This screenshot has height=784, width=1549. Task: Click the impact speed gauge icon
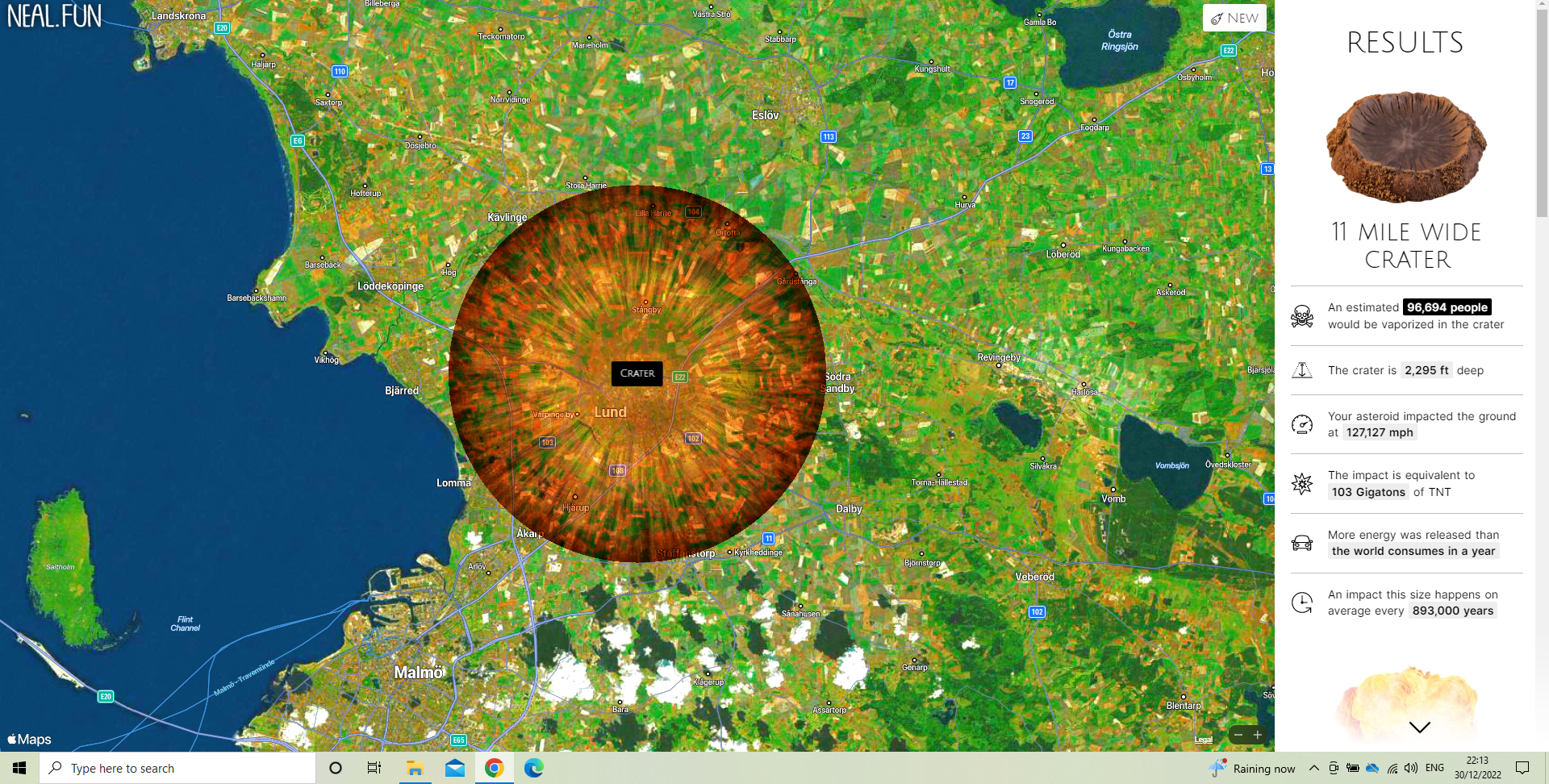coord(1302,424)
